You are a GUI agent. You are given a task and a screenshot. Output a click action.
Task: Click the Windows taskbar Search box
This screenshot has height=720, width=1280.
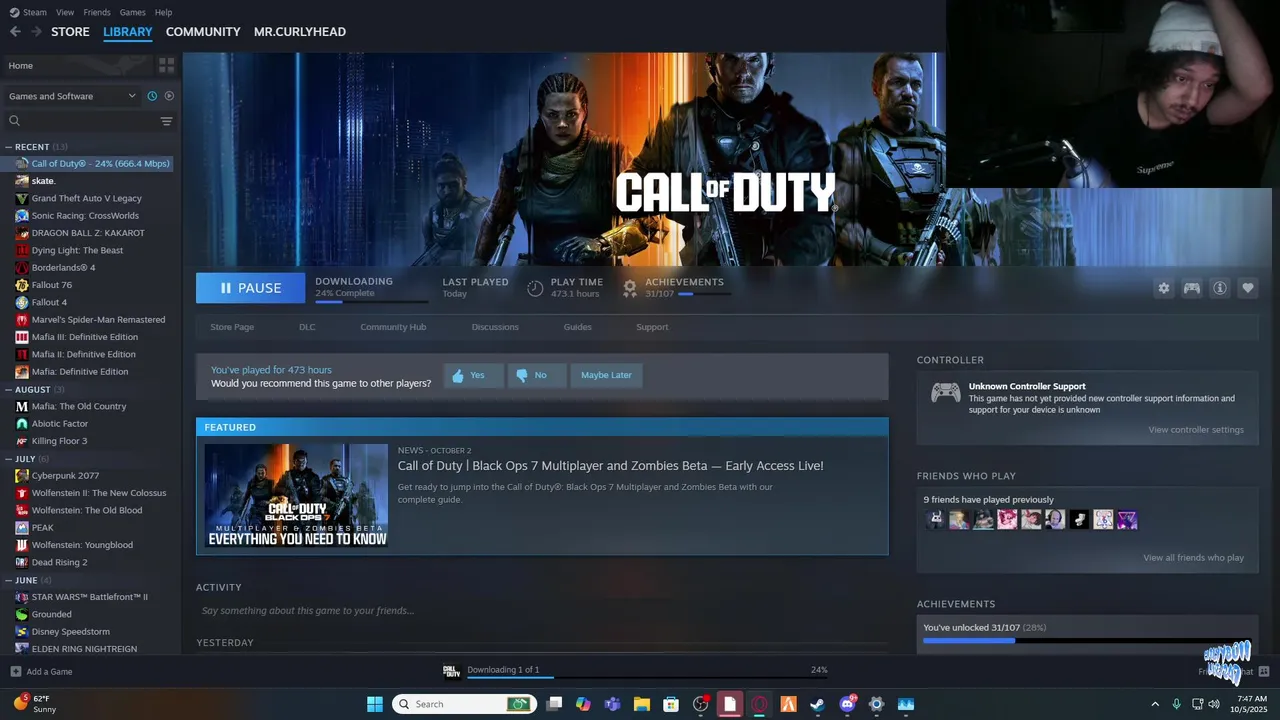pos(465,704)
